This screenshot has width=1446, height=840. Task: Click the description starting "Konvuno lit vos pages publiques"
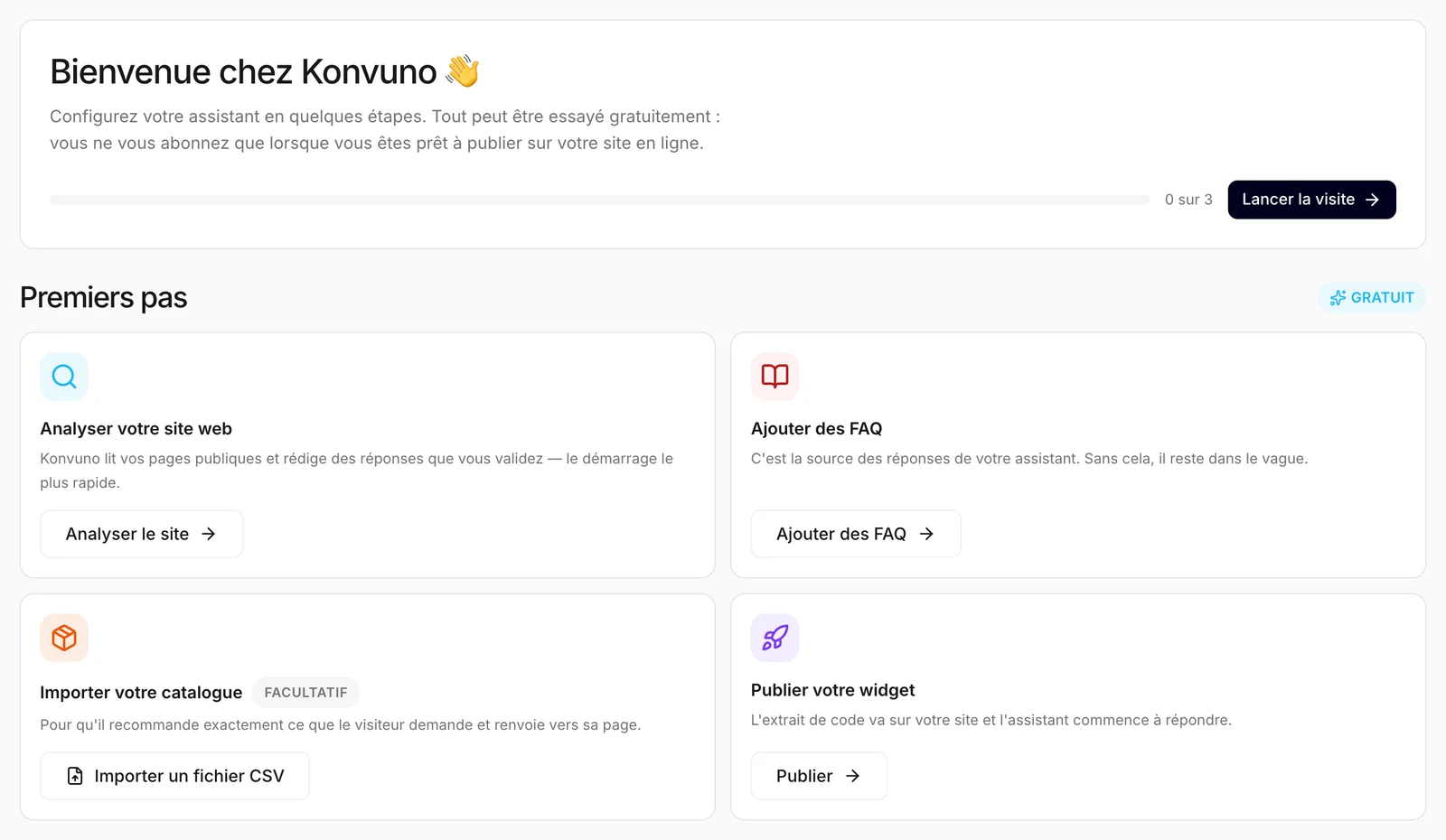click(x=356, y=471)
